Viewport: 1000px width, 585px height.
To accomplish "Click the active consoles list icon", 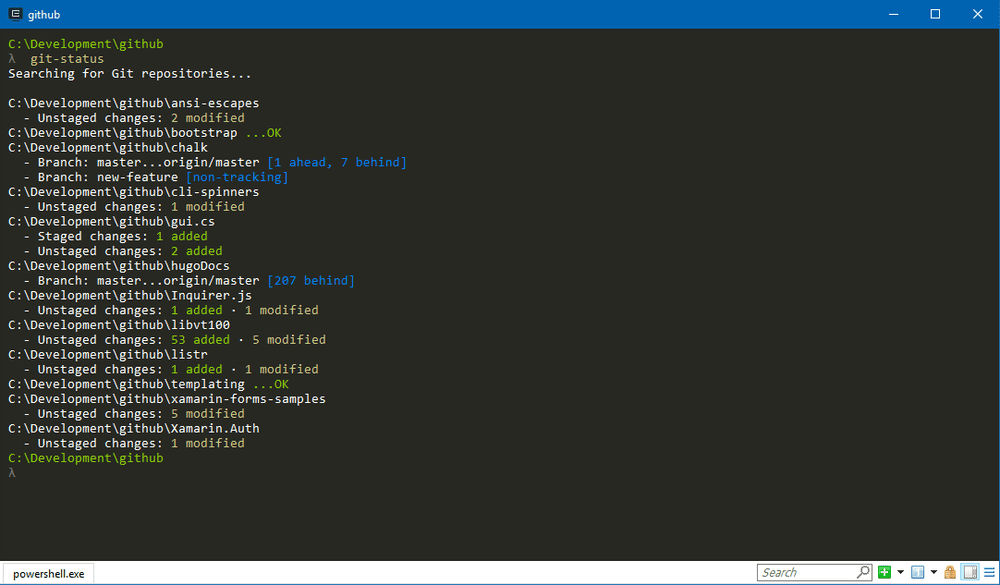I will click(918, 572).
